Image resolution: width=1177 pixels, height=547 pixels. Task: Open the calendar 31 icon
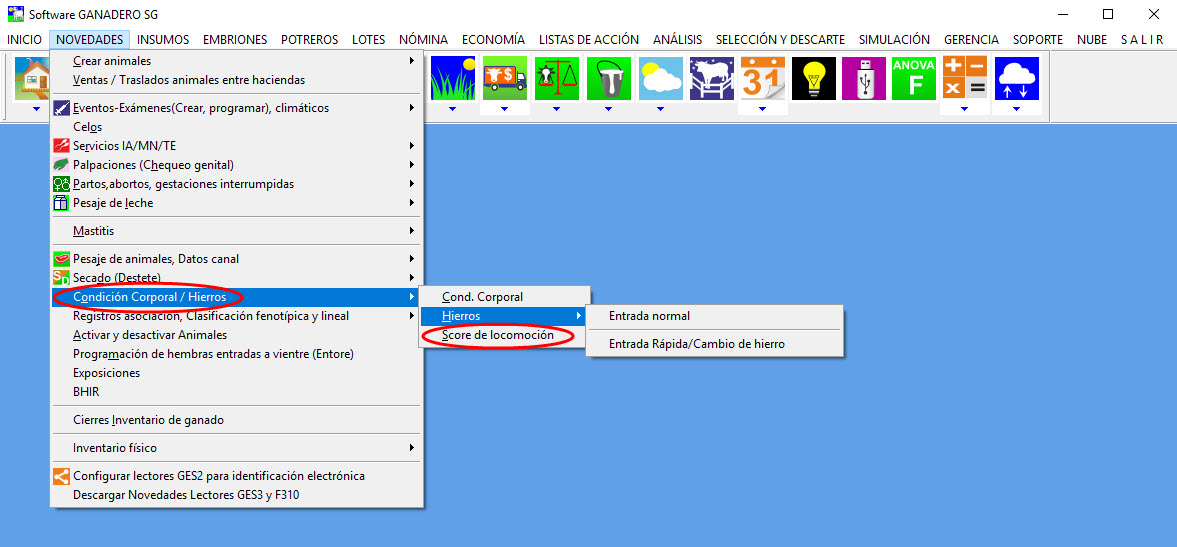(x=762, y=78)
